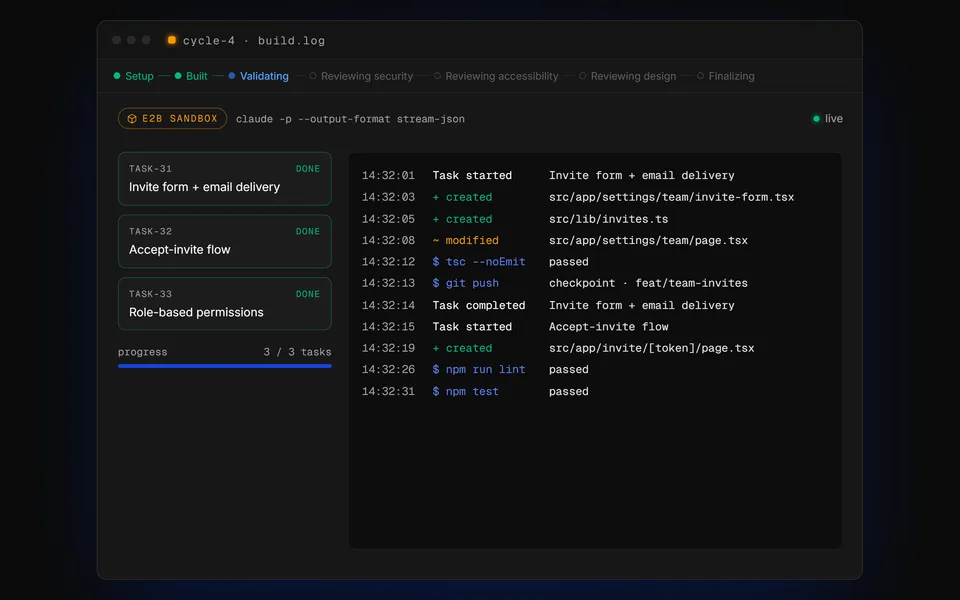This screenshot has width=960, height=600.
Task: Click the DONE label on TASK-33
Action: click(307, 294)
